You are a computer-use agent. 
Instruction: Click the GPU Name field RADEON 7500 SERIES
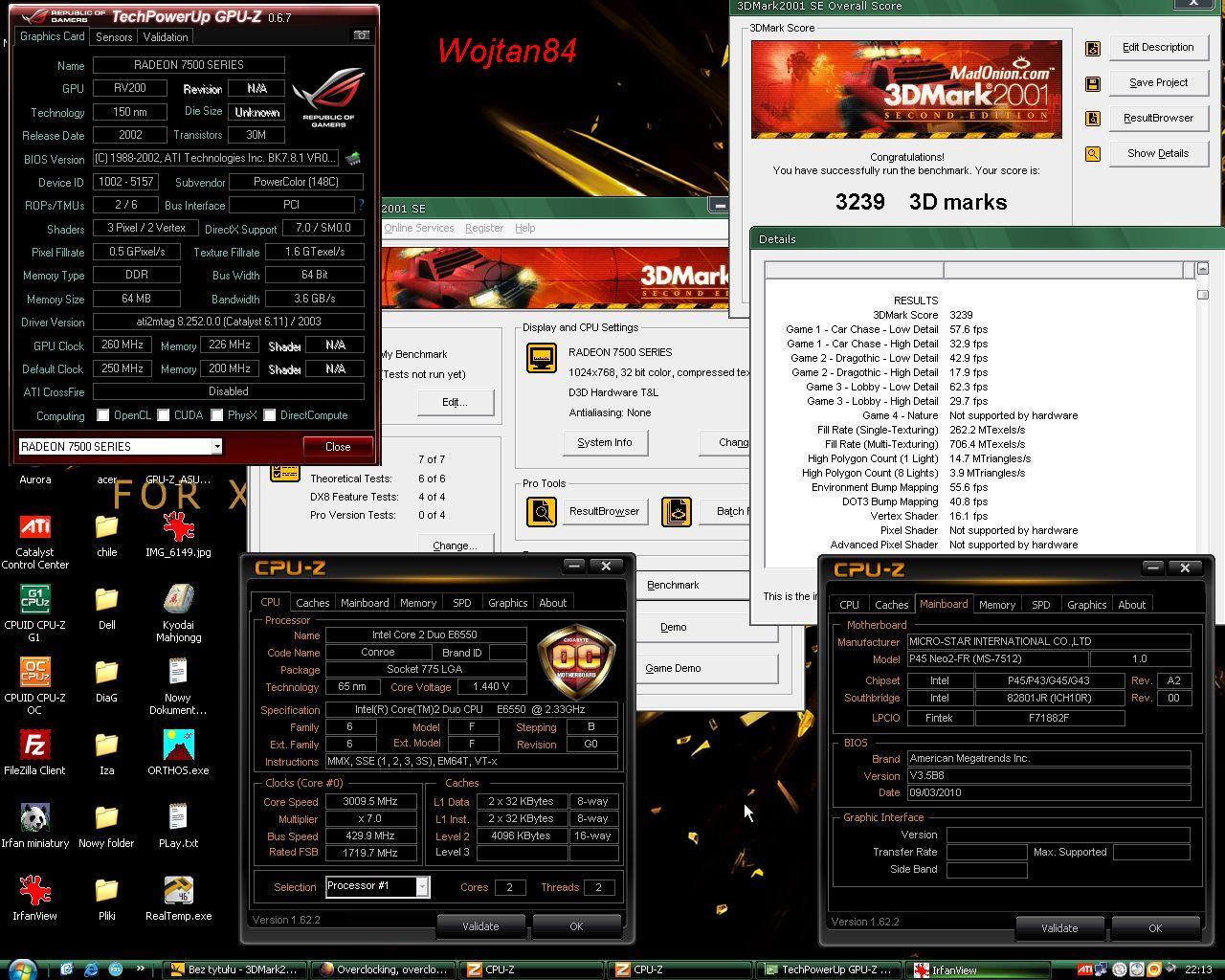pyautogui.click(x=189, y=65)
